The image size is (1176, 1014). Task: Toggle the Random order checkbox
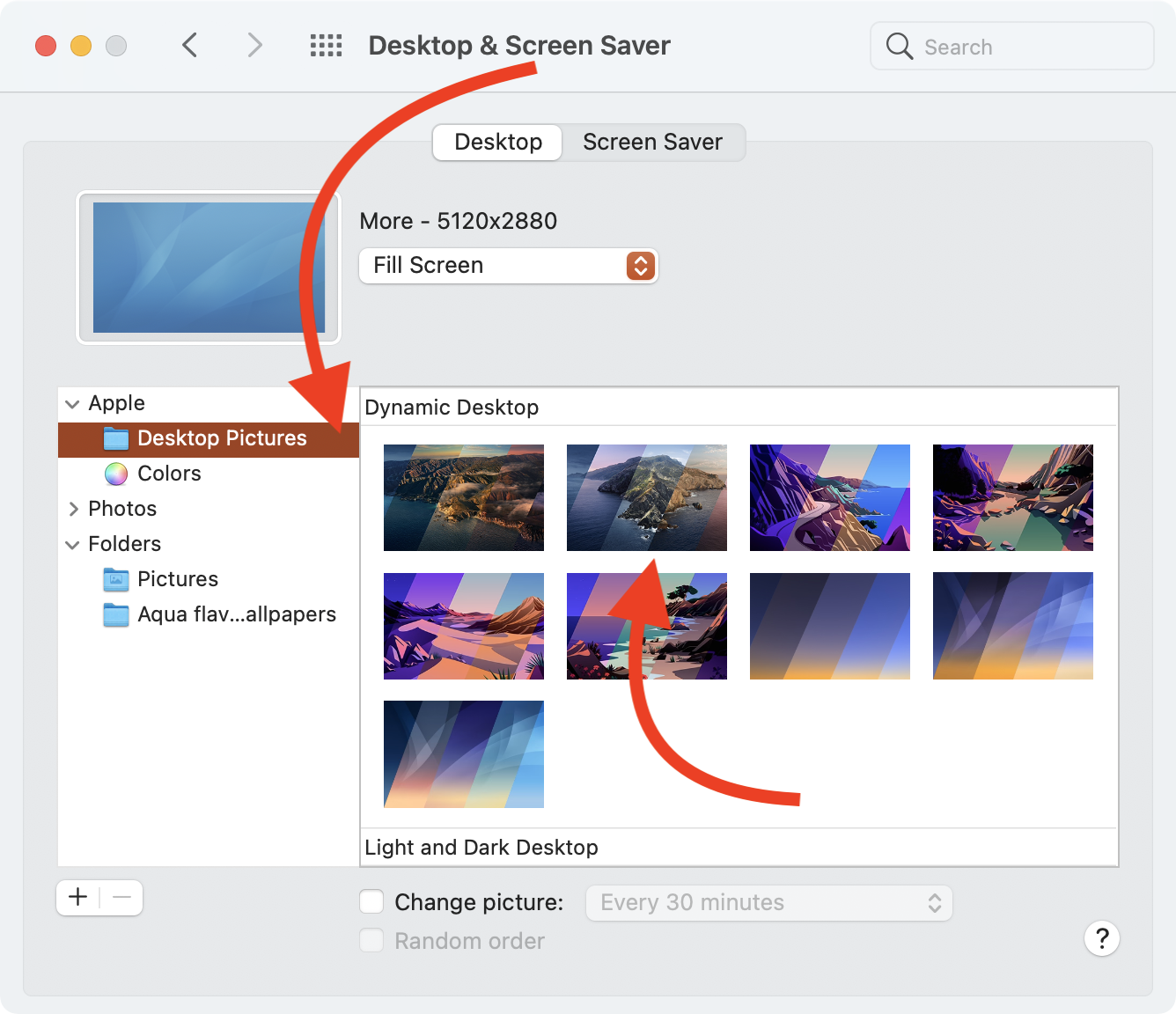pos(371,940)
